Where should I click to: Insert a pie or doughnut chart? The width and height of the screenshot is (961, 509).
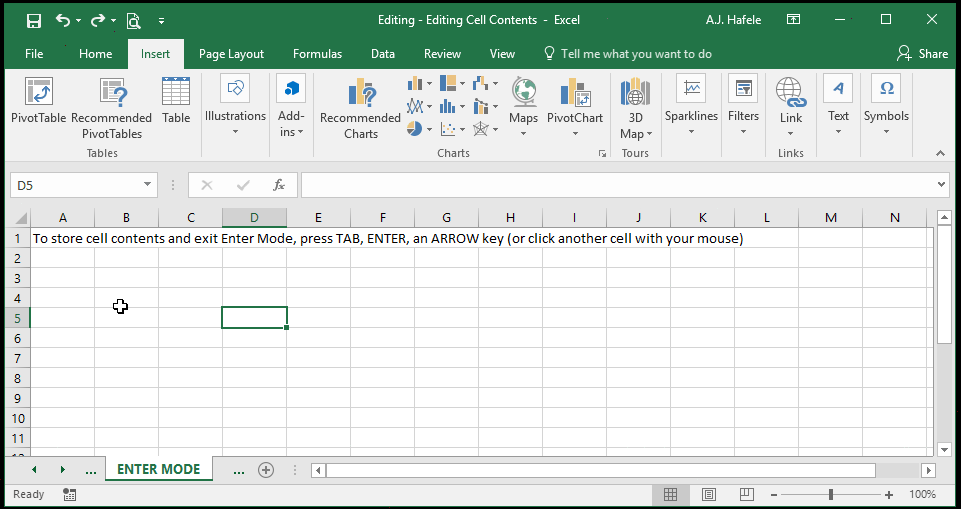click(420, 129)
